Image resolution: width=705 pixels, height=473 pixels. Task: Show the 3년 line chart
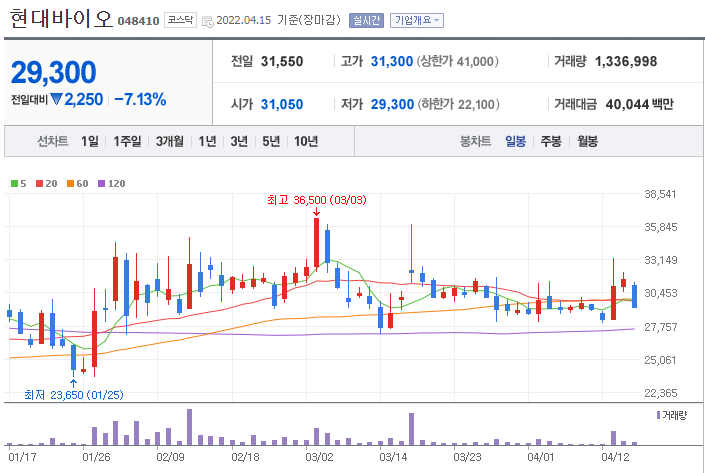[x=239, y=141]
